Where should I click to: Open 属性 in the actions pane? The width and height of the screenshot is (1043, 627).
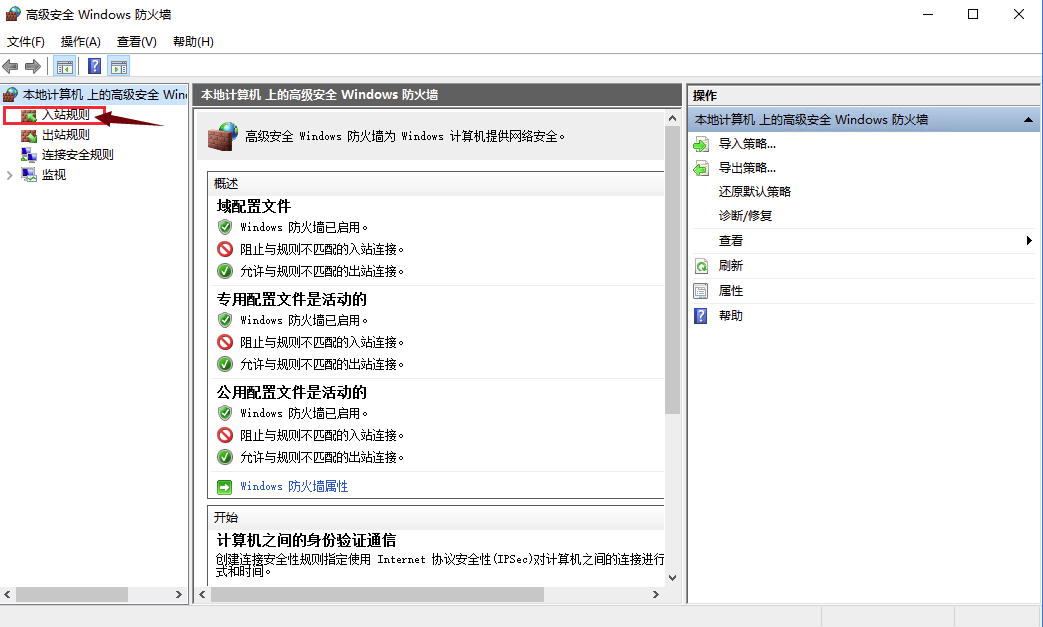pos(730,291)
